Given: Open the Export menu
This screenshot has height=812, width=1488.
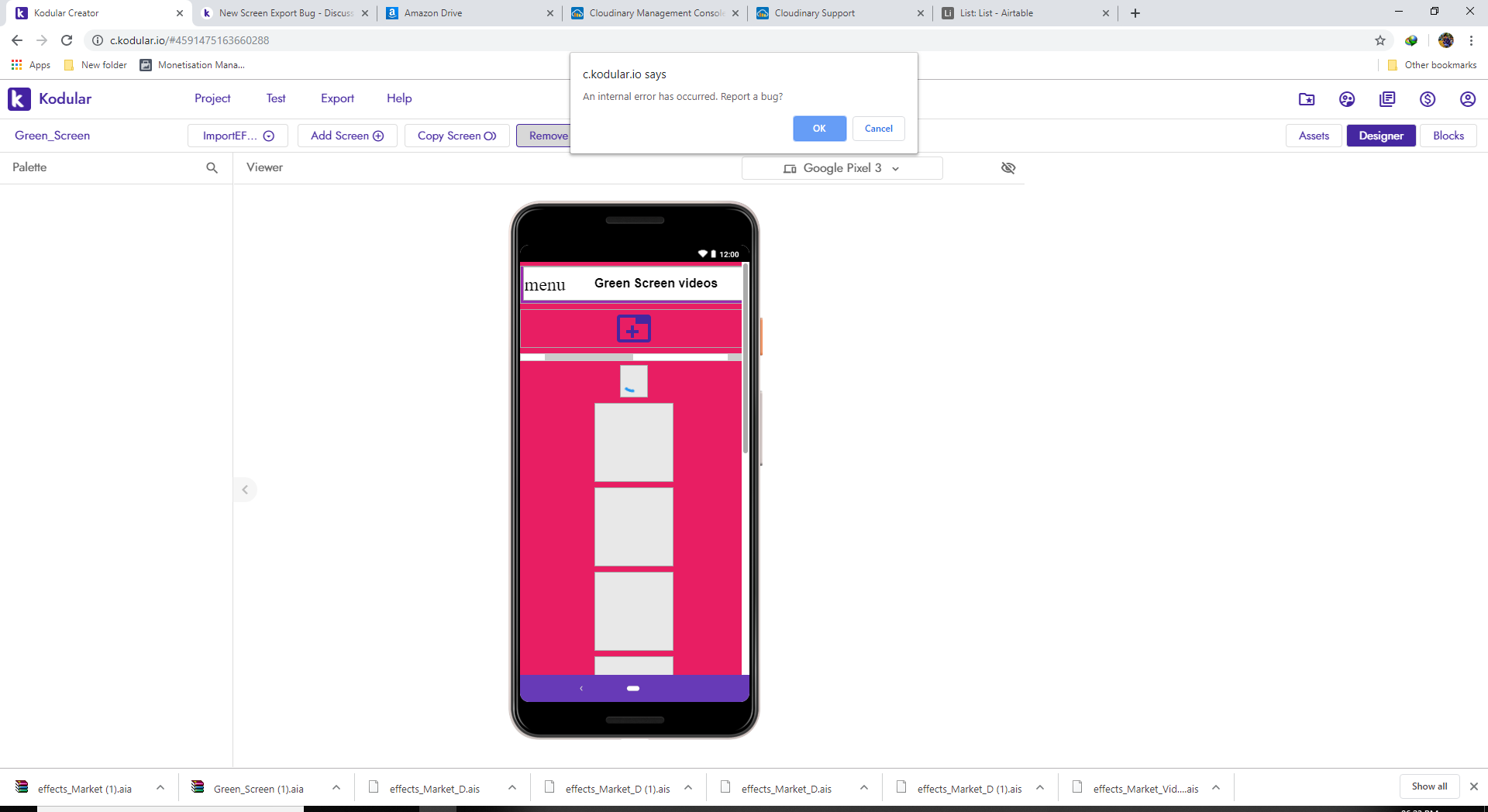Looking at the screenshot, I should pos(337,98).
